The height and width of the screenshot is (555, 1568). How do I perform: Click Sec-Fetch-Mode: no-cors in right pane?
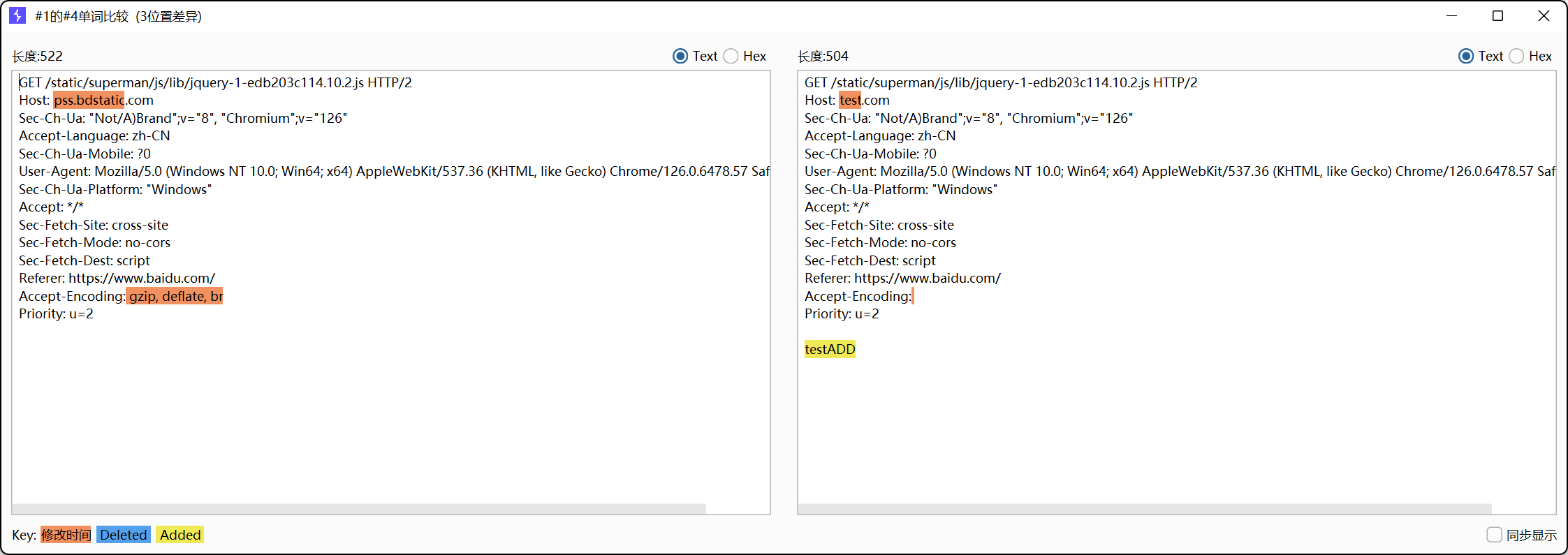pyautogui.click(x=880, y=242)
